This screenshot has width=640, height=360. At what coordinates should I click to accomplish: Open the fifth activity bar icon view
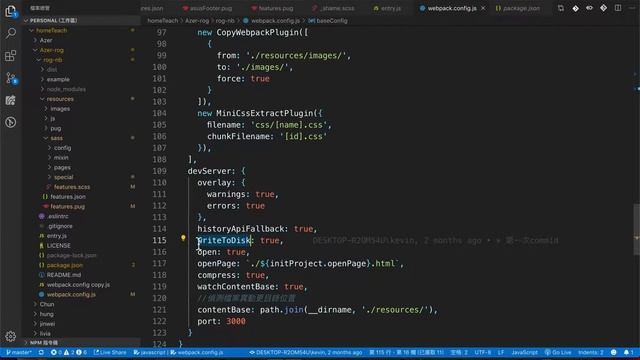tap(11, 100)
